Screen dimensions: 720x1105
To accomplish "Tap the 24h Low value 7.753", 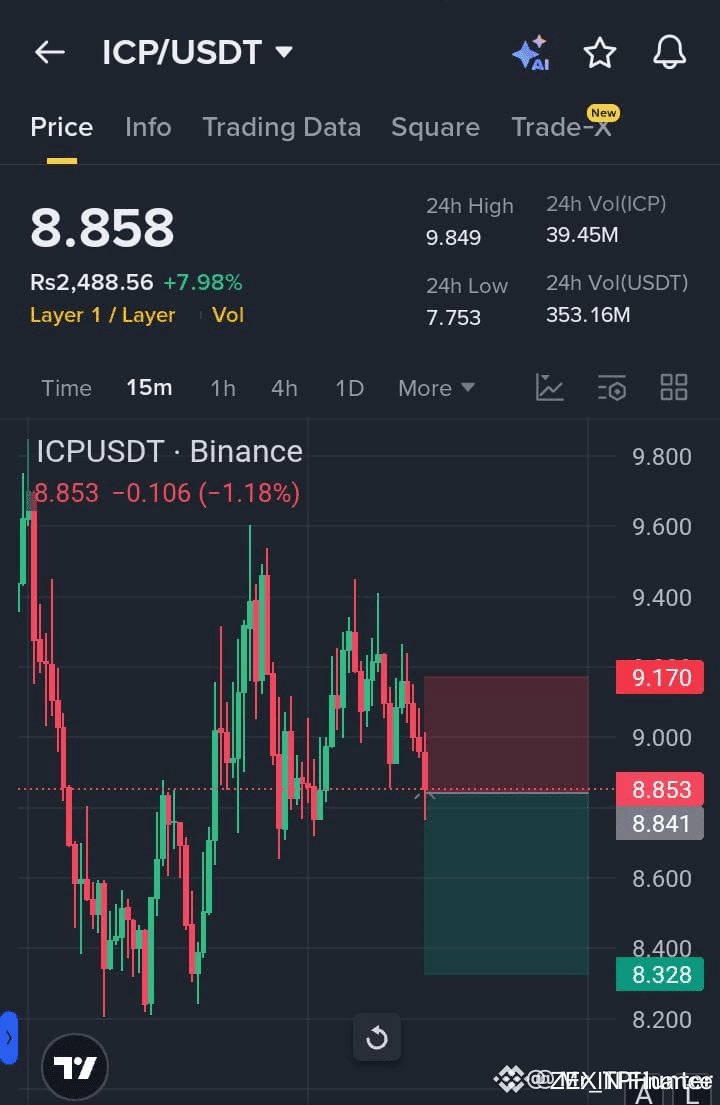I will point(453,318).
